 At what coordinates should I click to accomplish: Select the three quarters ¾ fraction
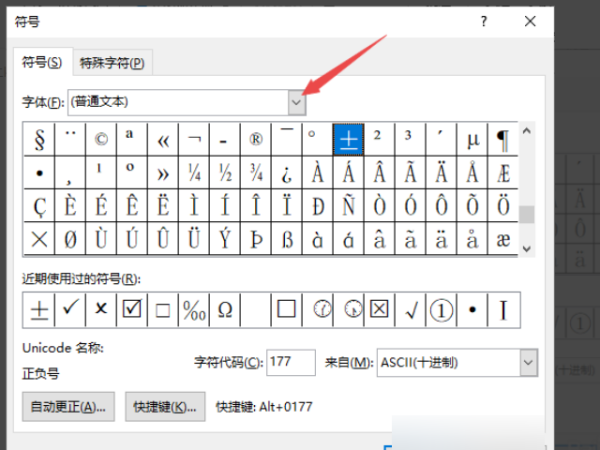pos(256,173)
